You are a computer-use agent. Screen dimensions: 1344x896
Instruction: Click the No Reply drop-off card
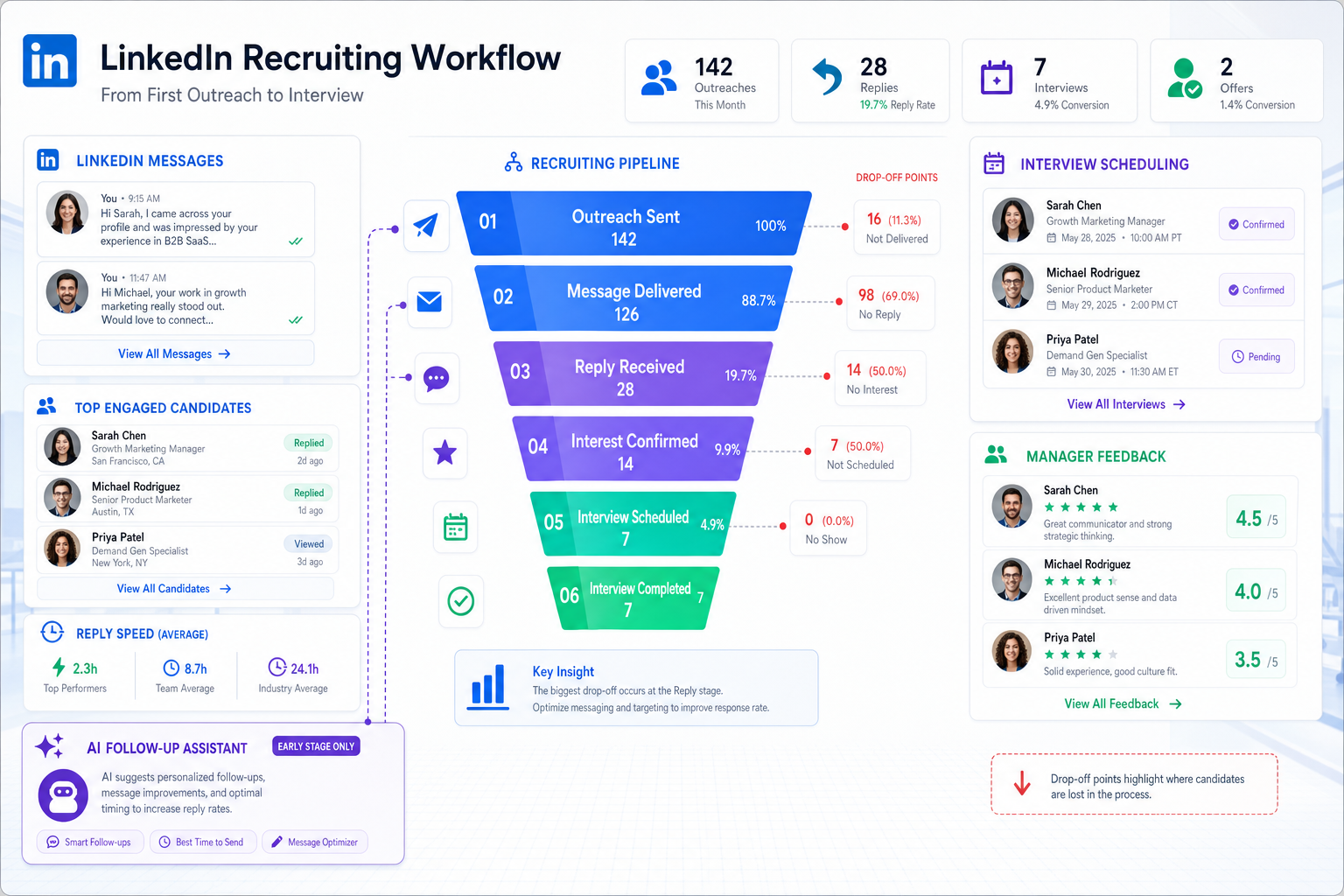[x=891, y=304]
